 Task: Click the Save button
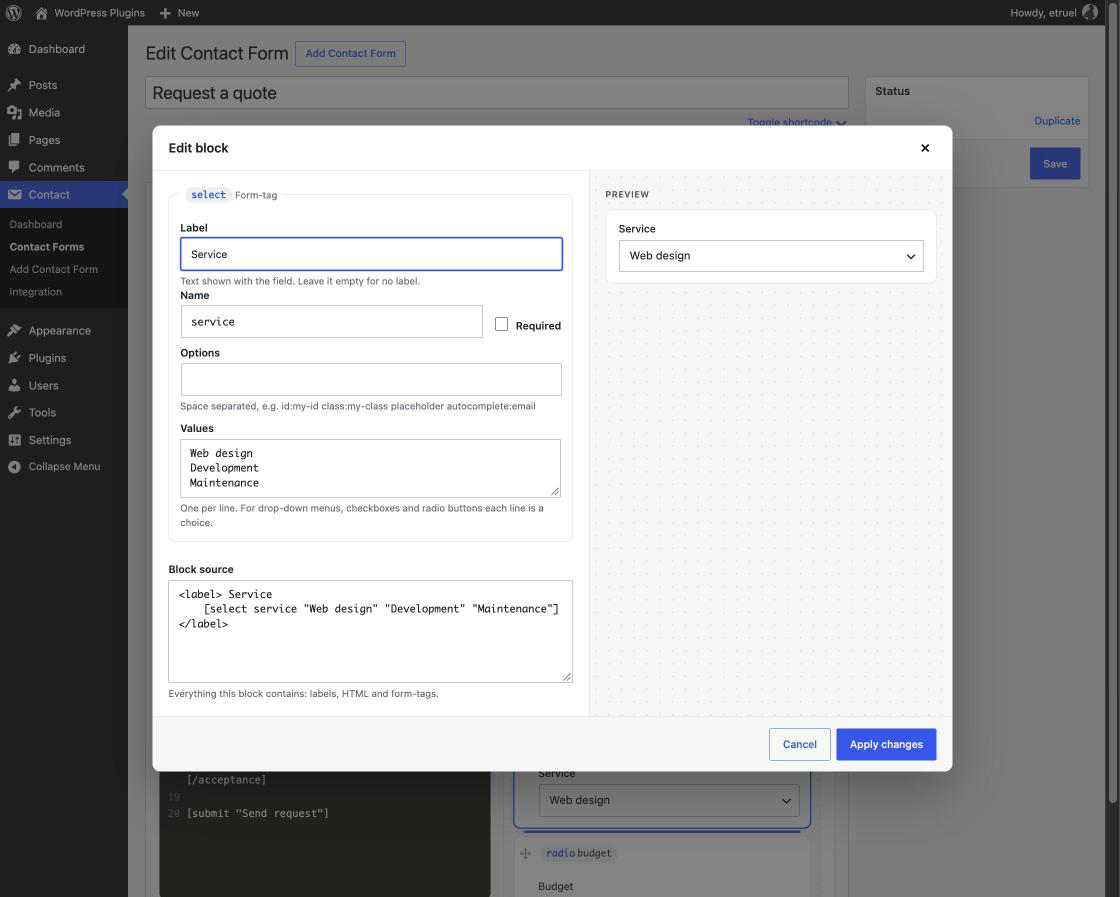click(1054, 164)
